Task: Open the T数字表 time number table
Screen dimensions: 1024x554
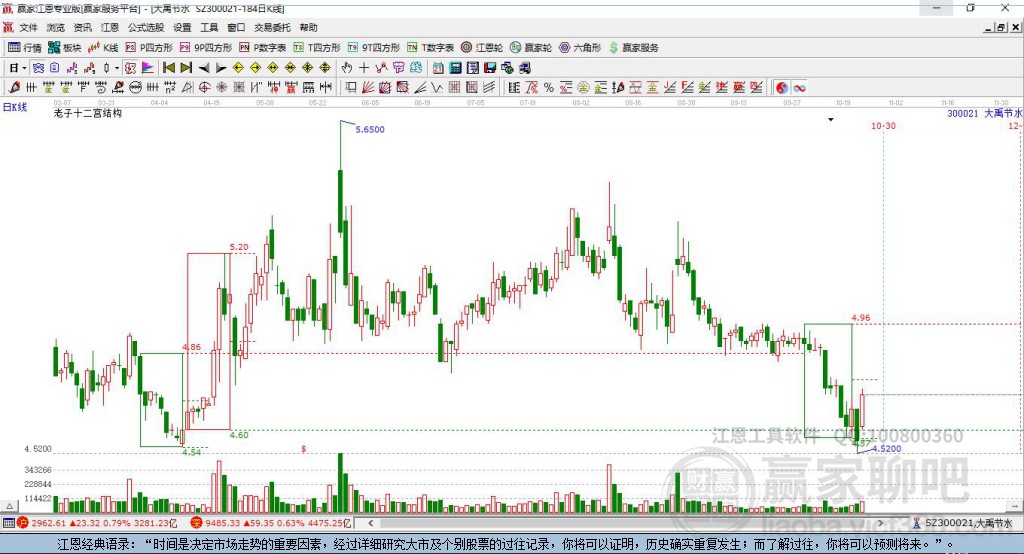Action: click(430, 48)
